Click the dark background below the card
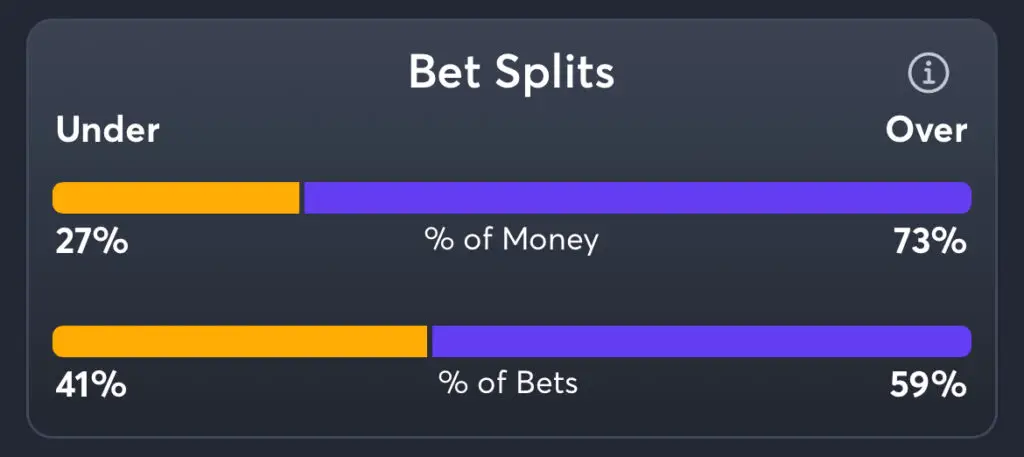Image resolution: width=1024 pixels, height=457 pixels. click(x=511, y=449)
